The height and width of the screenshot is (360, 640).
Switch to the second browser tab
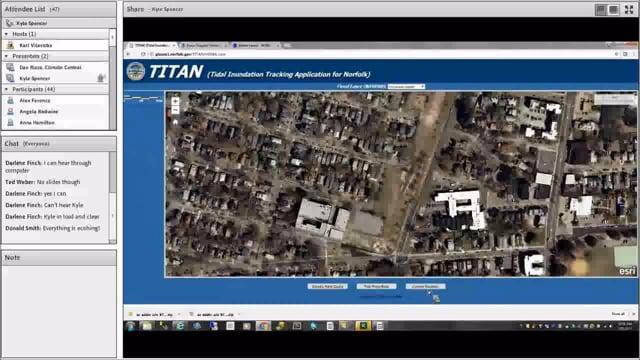point(203,45)
